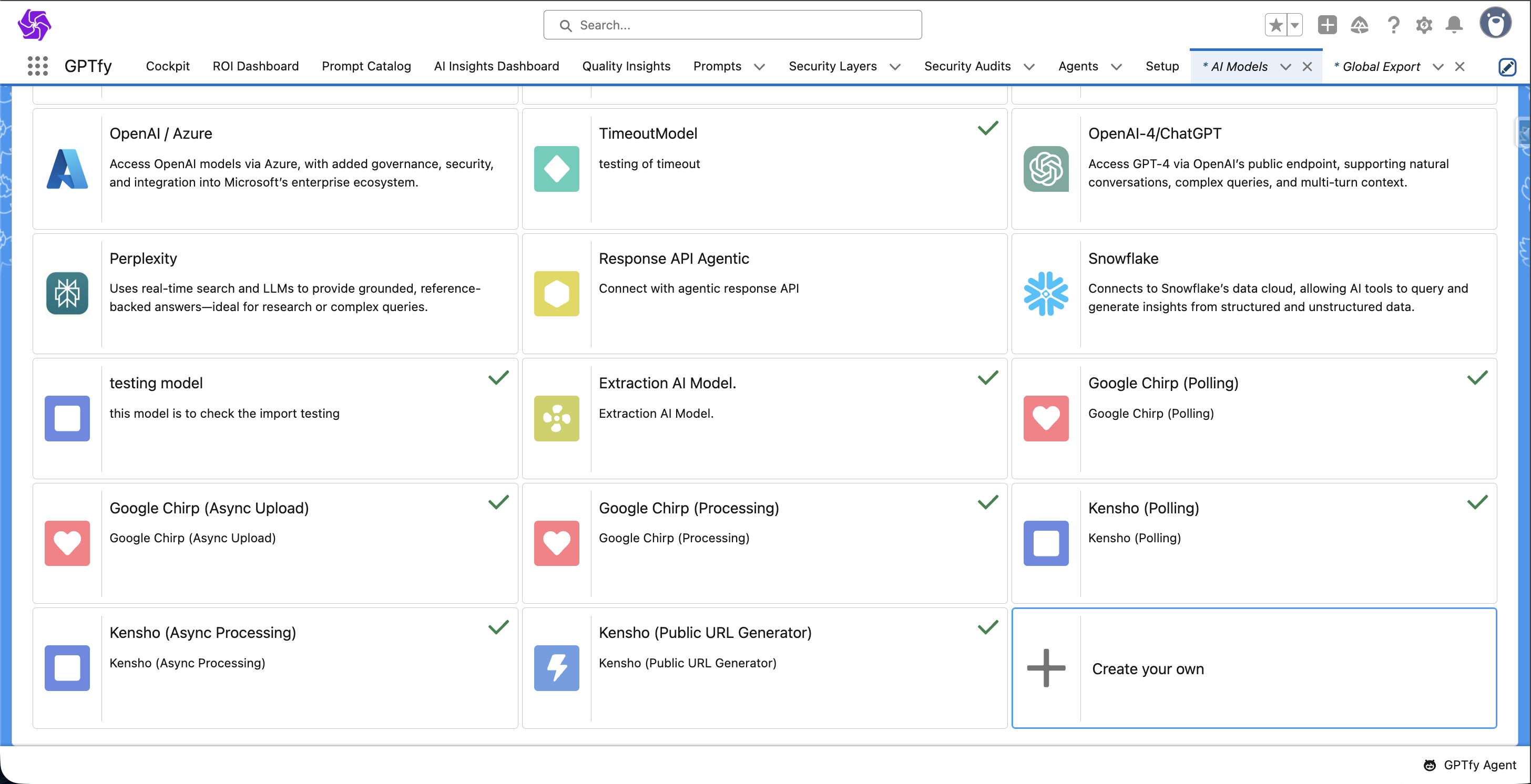Click the global Search field
This screenshot has width=1531, height=784.
tap(732, 25)
